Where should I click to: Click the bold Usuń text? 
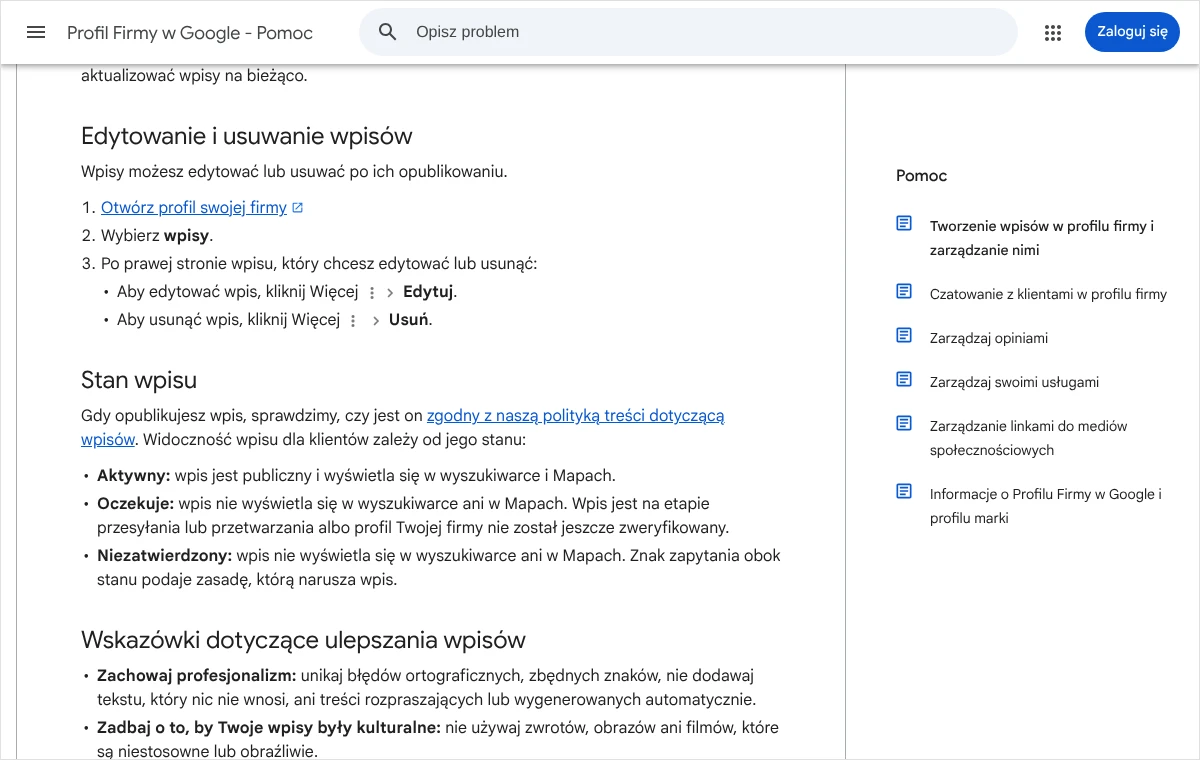tap(409, 320)
